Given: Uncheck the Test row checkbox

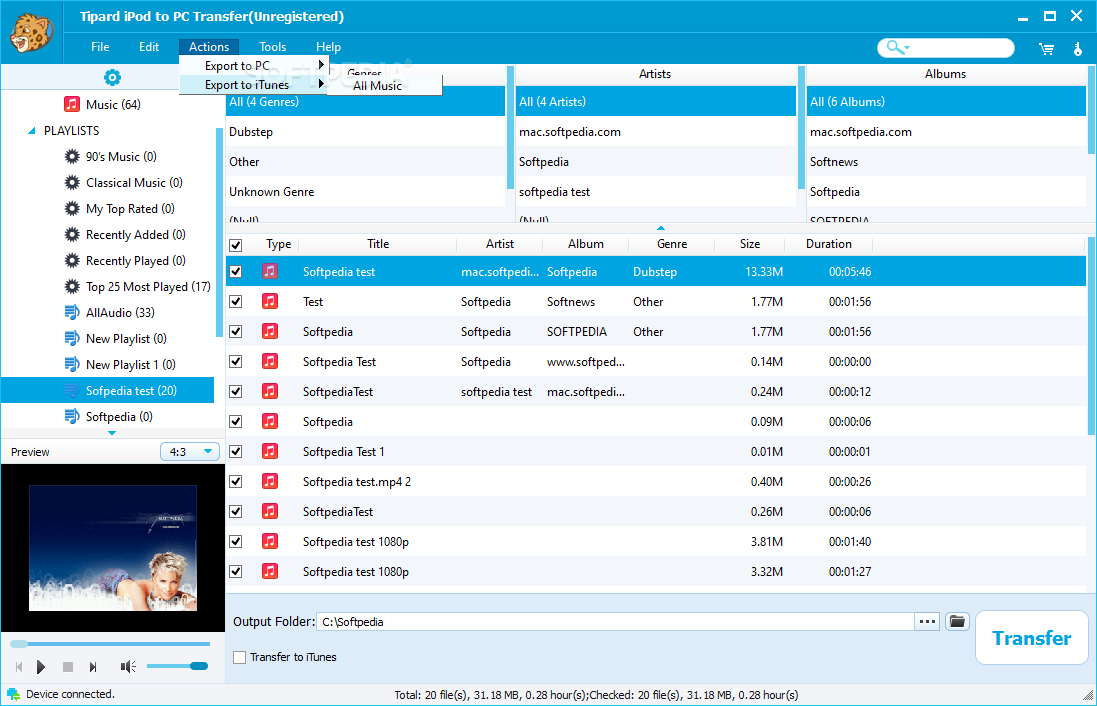Looking at the screenshot, I should click(x=236, y=302).
